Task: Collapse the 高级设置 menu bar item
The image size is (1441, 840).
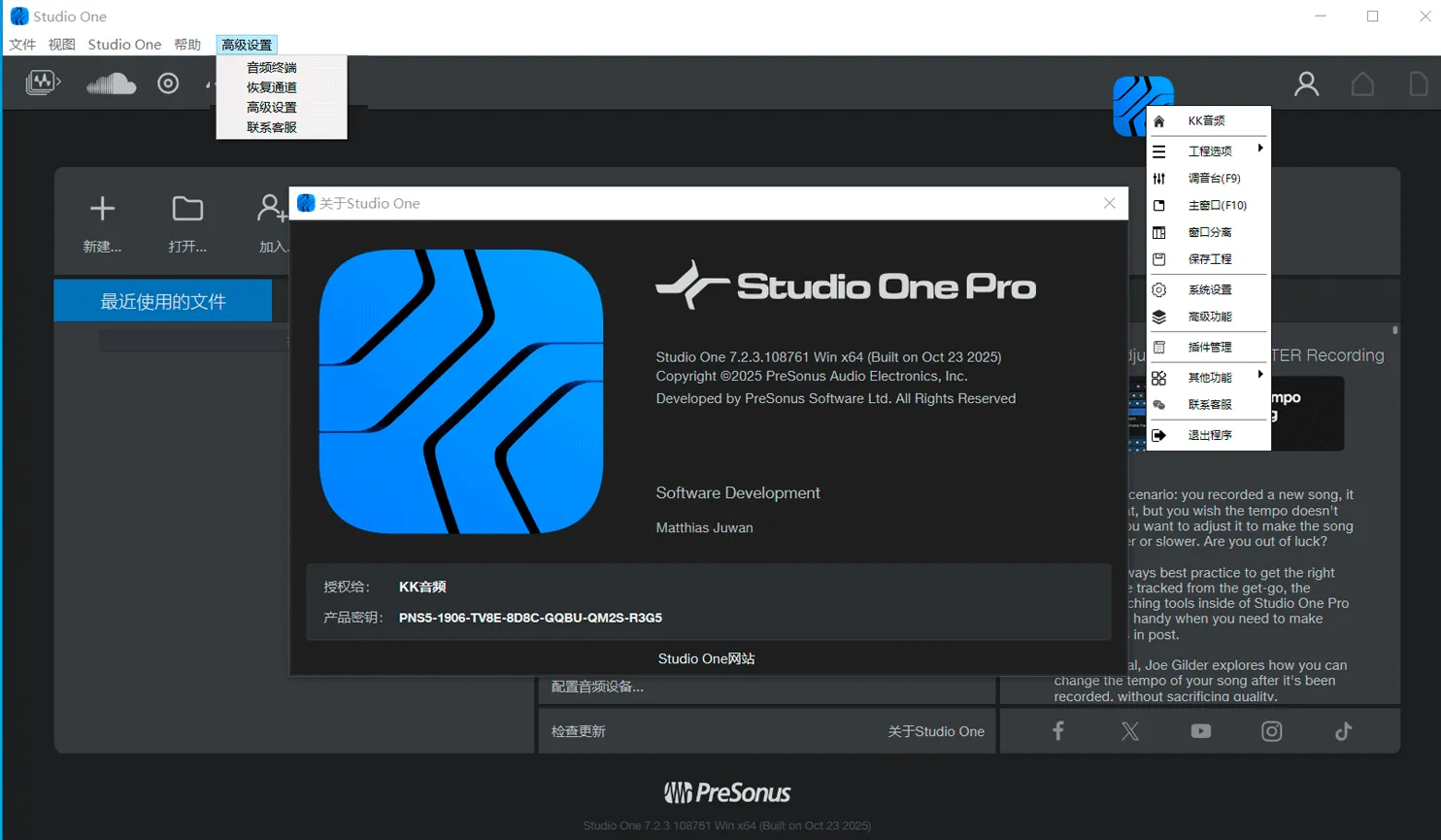Action: [x=247, y=45]
